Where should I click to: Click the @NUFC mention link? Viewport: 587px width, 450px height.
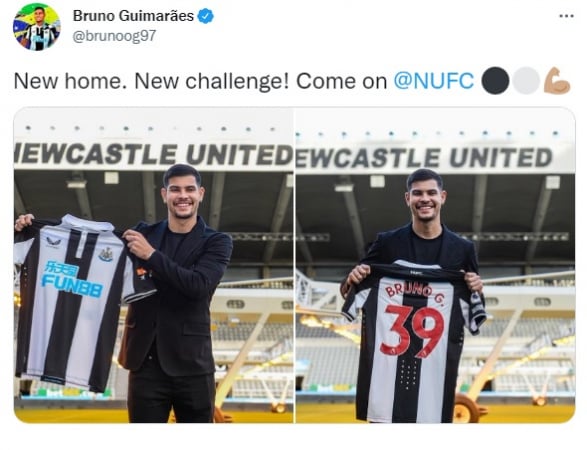coord(434,80)
